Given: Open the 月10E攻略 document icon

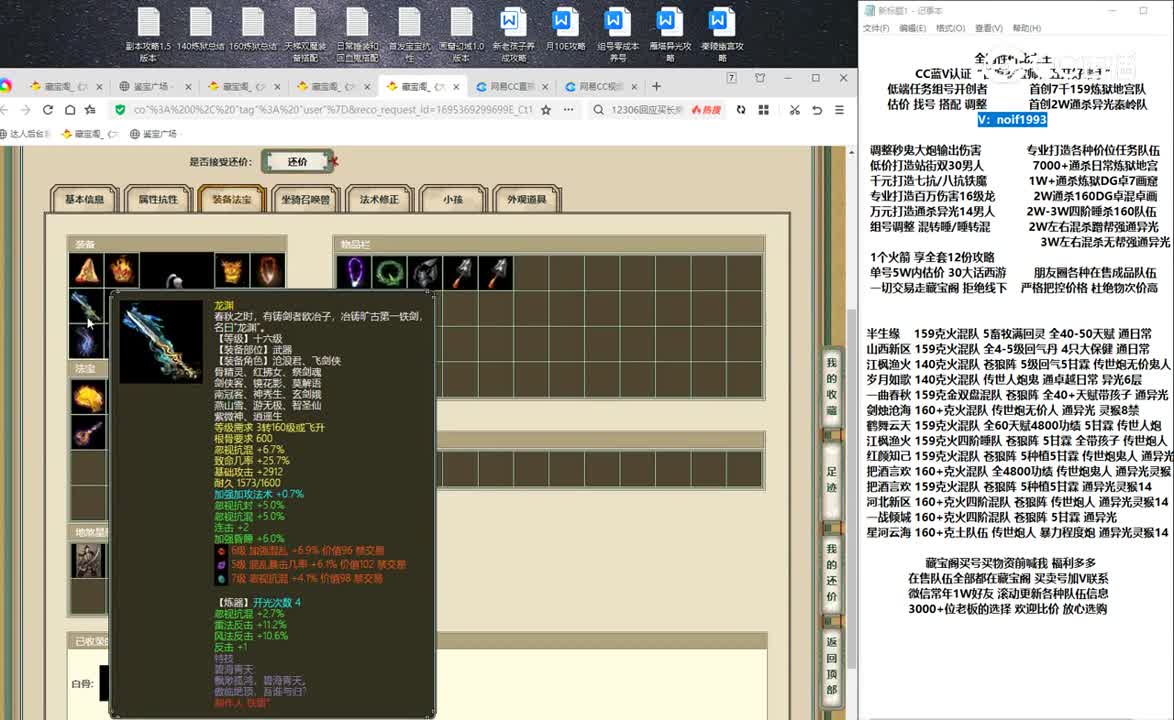Looking at the screenshot, I should pyautogui.click(x=565, y=30).
